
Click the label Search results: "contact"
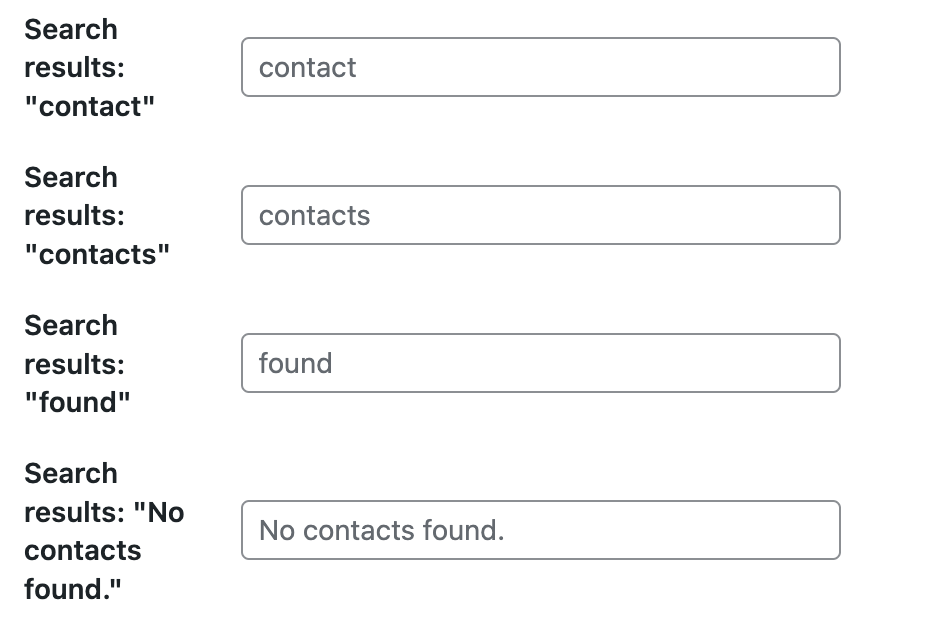click(x=90, y=68)
